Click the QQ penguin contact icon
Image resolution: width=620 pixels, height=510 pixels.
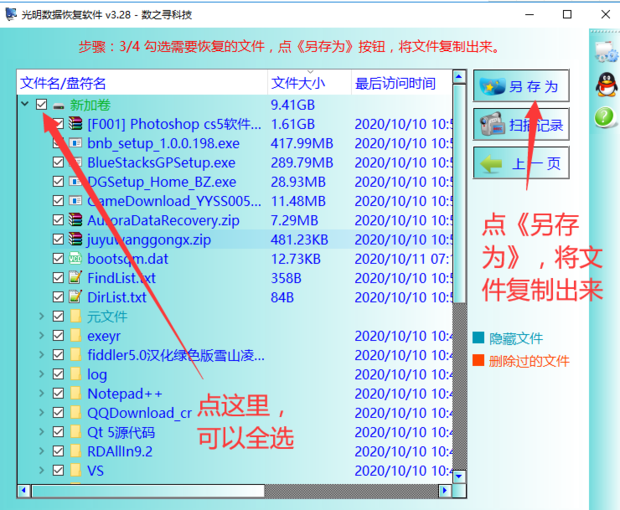[x=606, y=84]
